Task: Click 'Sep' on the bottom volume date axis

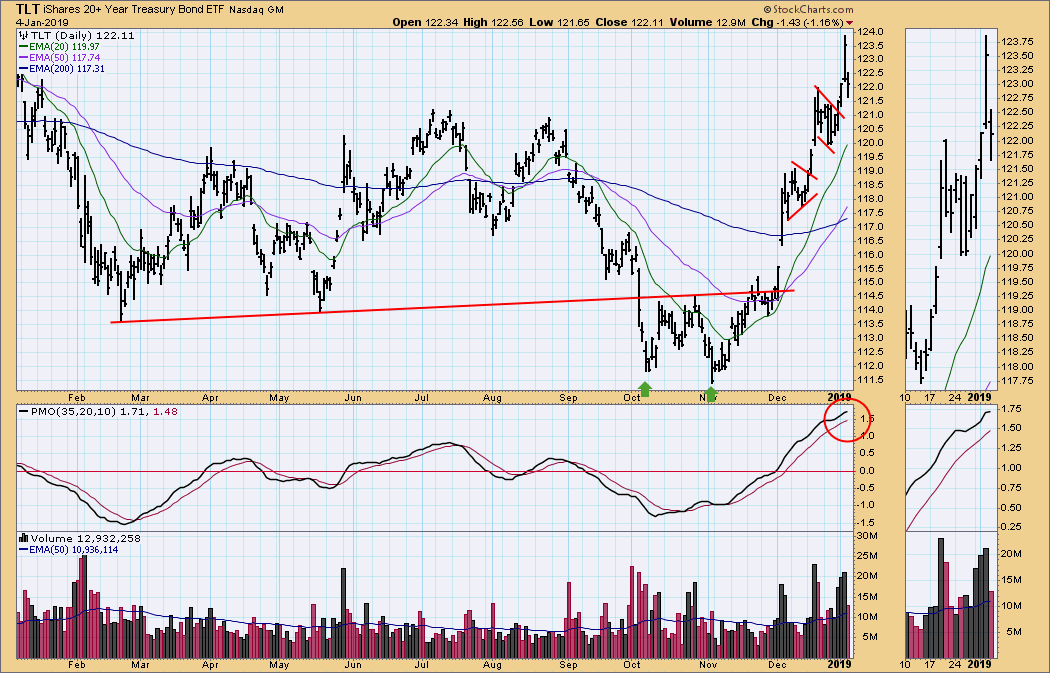Action: (x=568, y=664)
